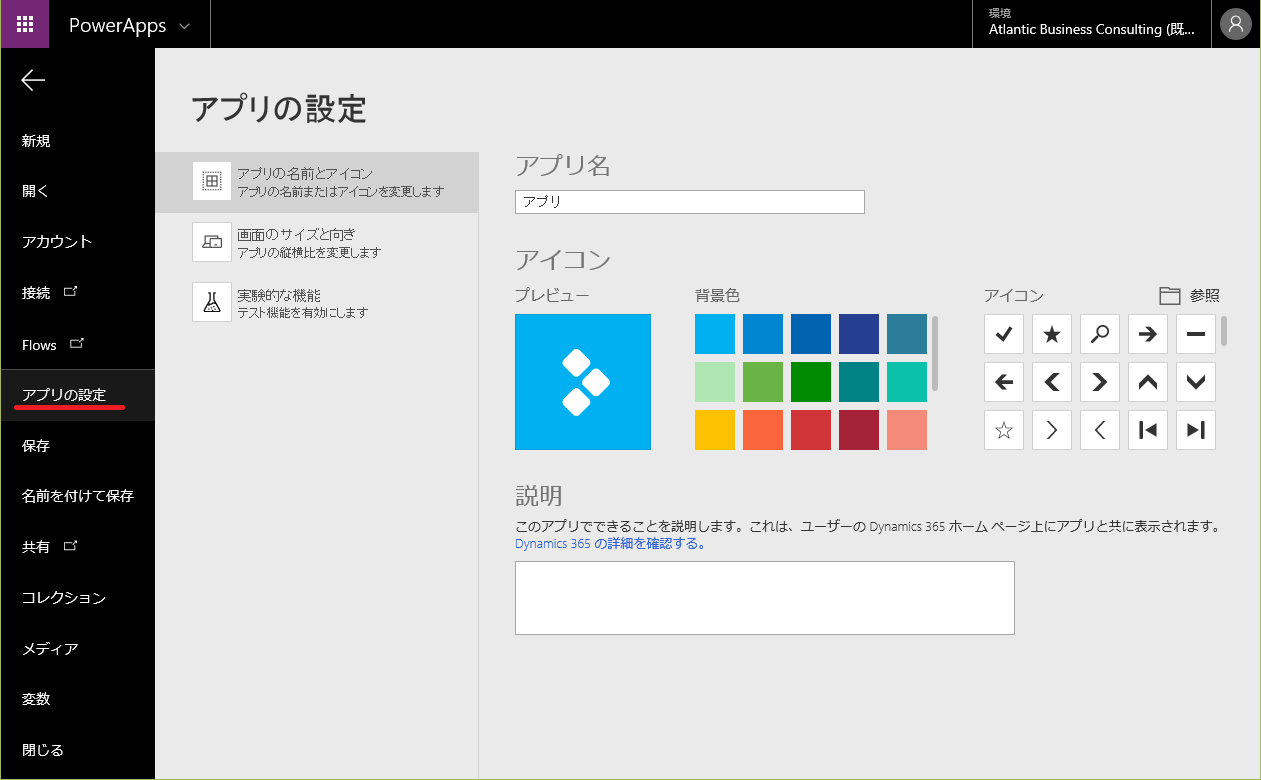Select the bold left arrow icon
Image resolution: width=1261 pixels, height=780 pixels.
pos(1004,382)
